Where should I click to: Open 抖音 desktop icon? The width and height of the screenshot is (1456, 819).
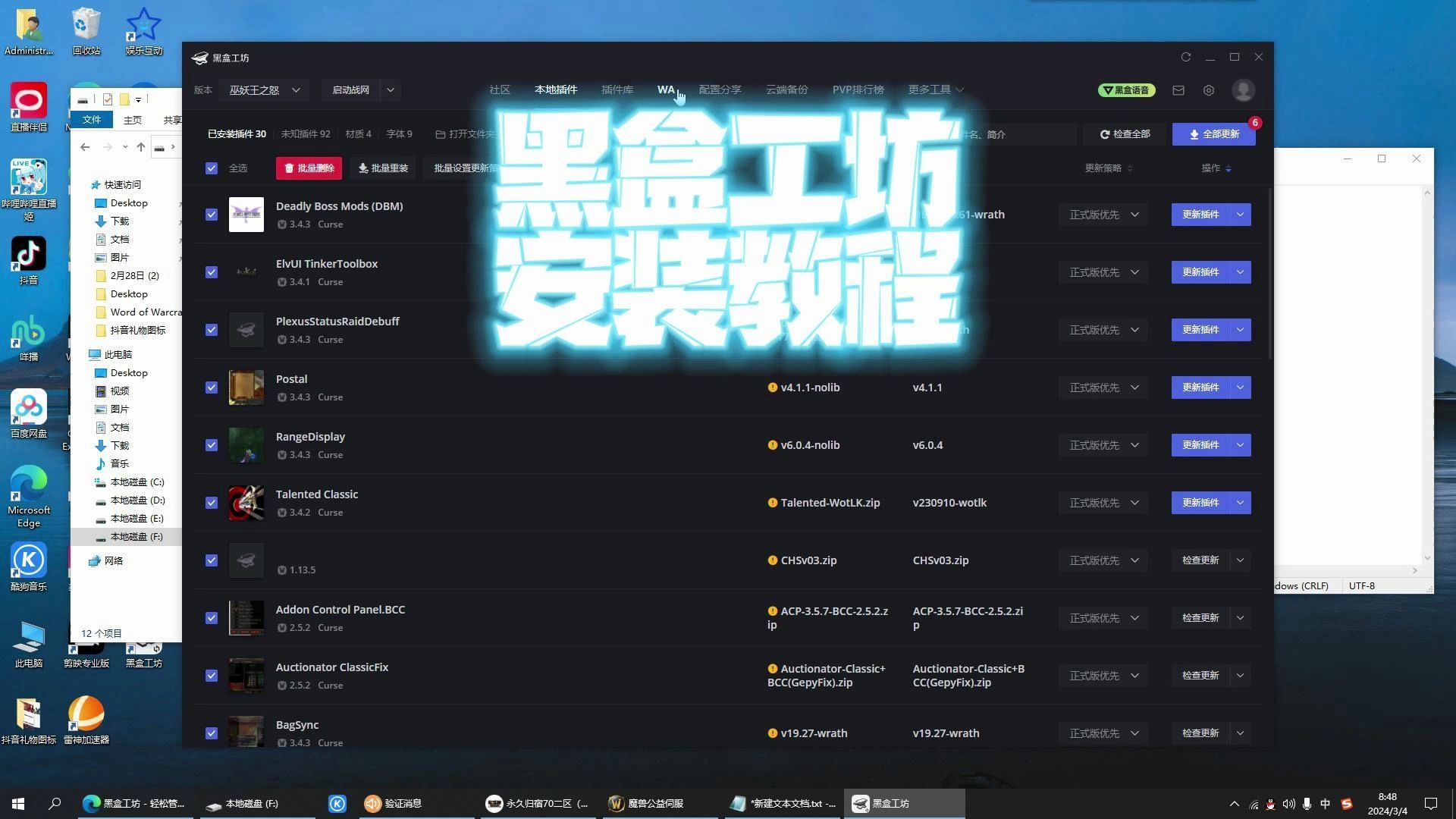point(29,261)
